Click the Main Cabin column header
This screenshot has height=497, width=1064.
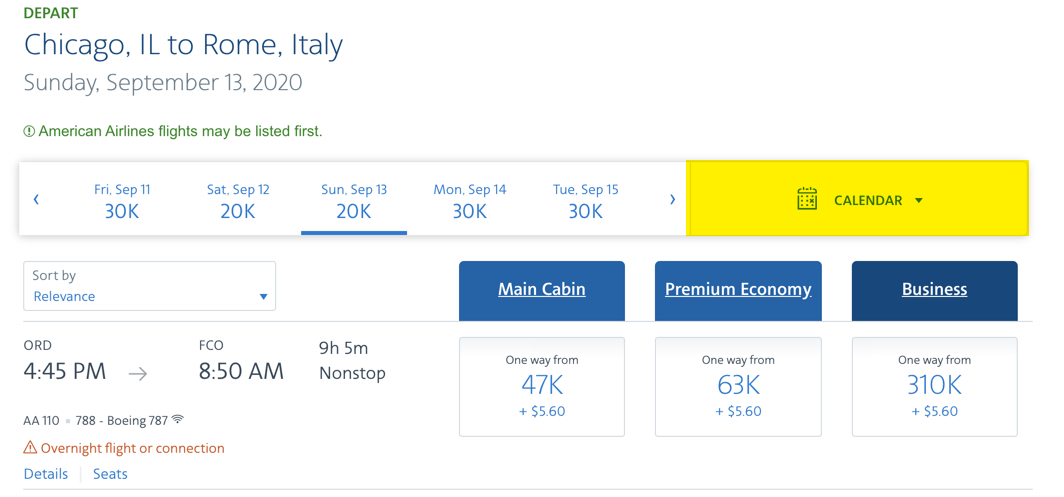click(542, 291)
